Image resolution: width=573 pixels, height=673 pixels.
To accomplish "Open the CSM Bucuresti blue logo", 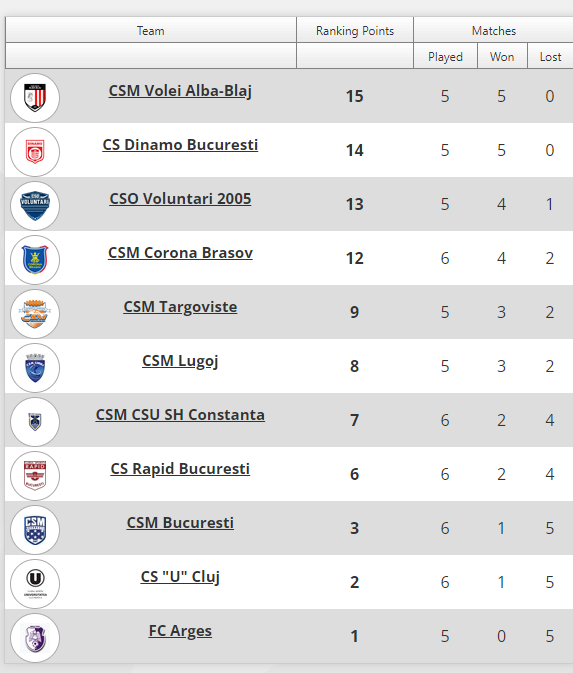I will pyautogui.click(x=35, y=530).
